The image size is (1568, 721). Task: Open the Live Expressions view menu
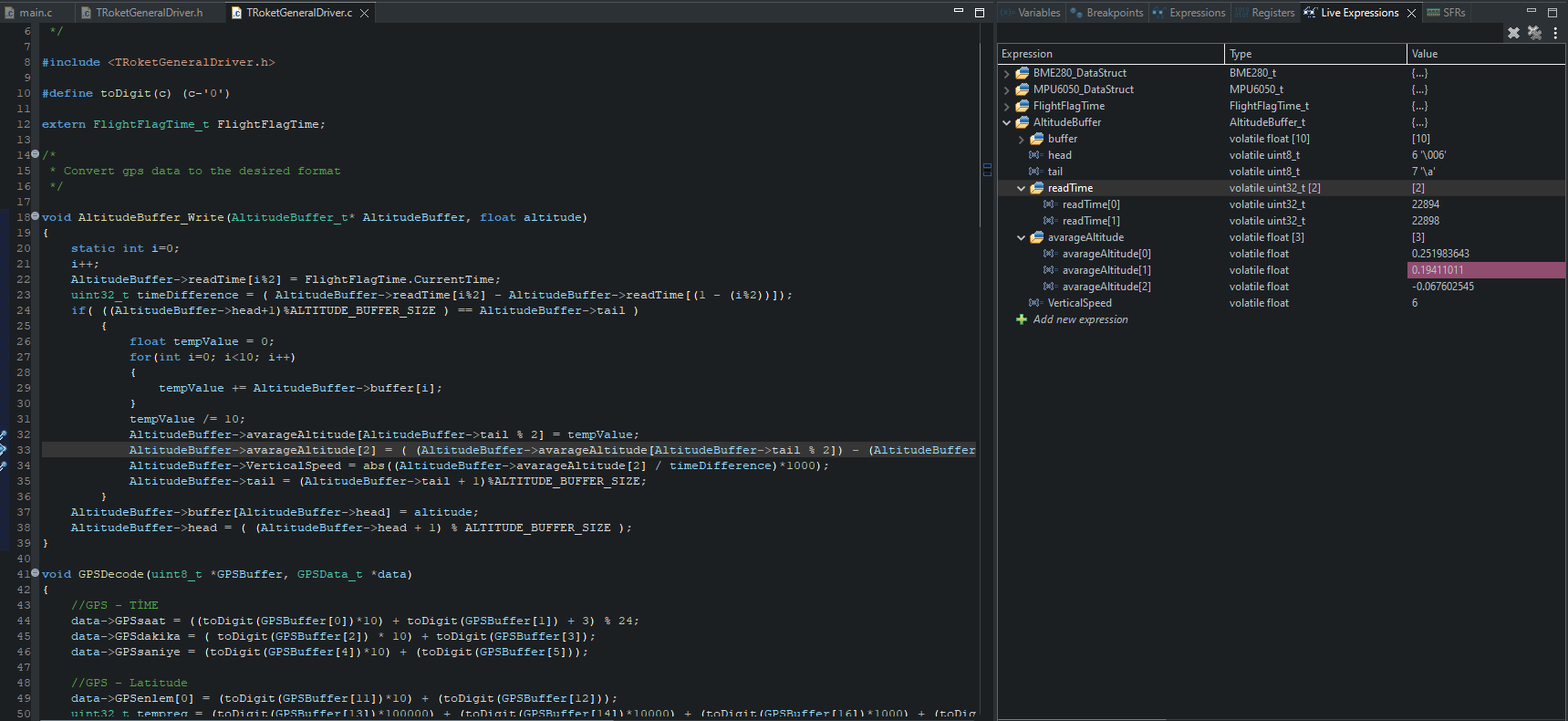pyautogui.click(x=1555, y=33)
